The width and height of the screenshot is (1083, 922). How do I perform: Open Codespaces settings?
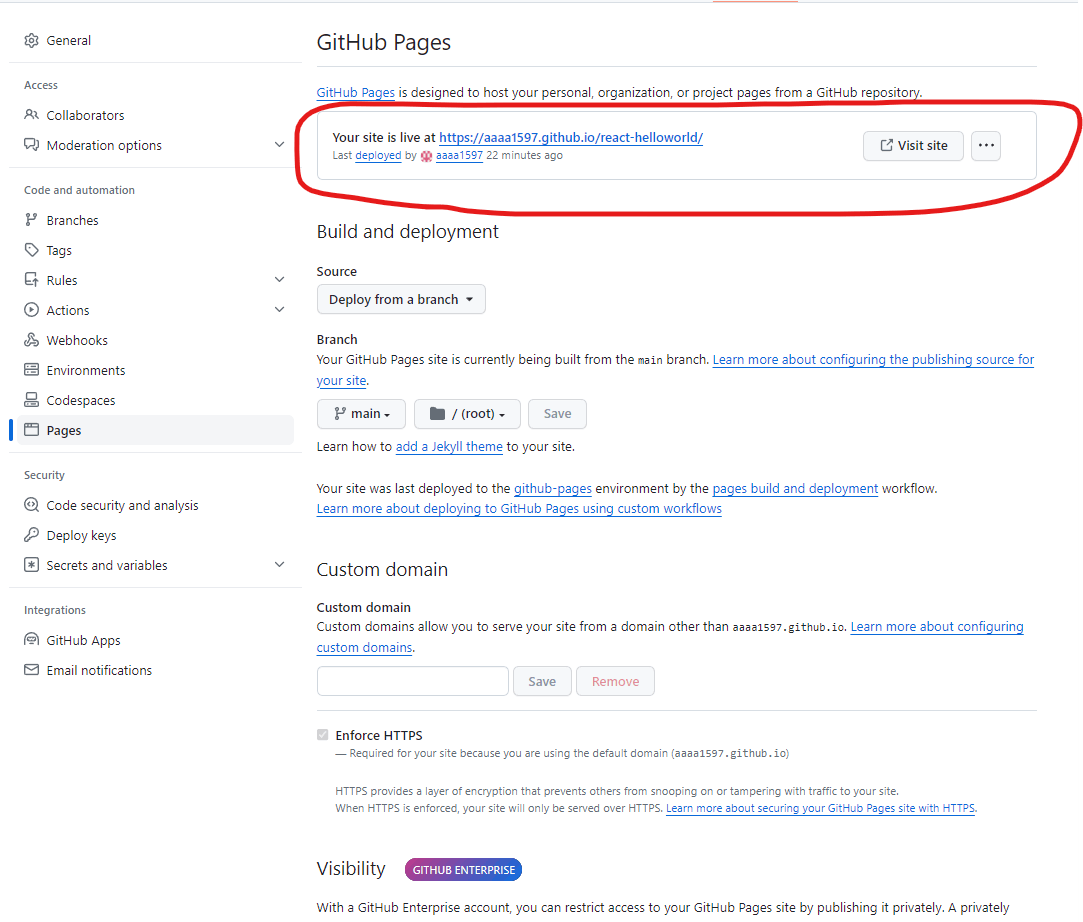[x=81, y=401]
